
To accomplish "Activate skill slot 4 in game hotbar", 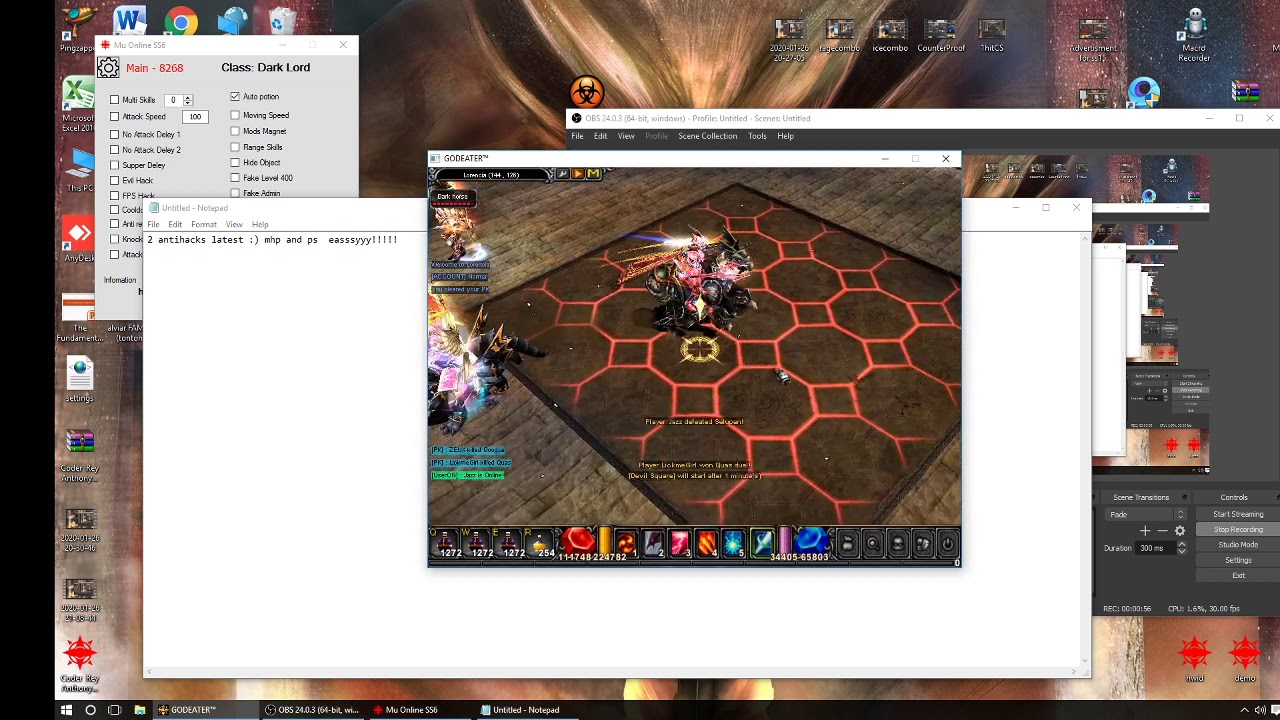I will [x=707, y=543].
